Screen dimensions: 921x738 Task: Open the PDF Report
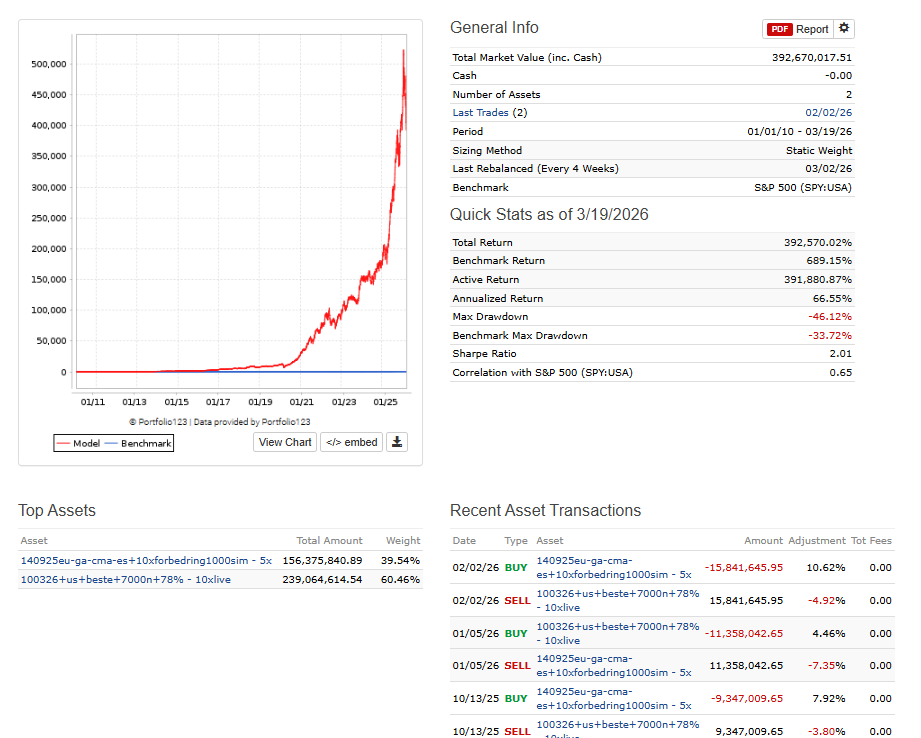(x=798, y=29)
